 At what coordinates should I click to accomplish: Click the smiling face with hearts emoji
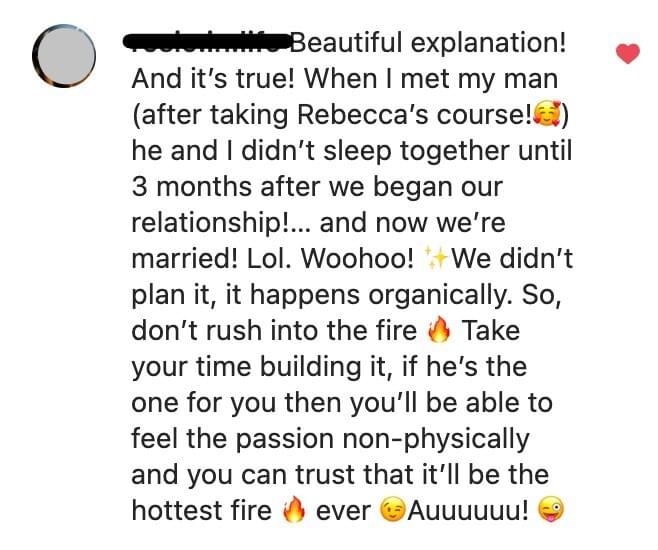pyautogui.click(x=547, y=114)
